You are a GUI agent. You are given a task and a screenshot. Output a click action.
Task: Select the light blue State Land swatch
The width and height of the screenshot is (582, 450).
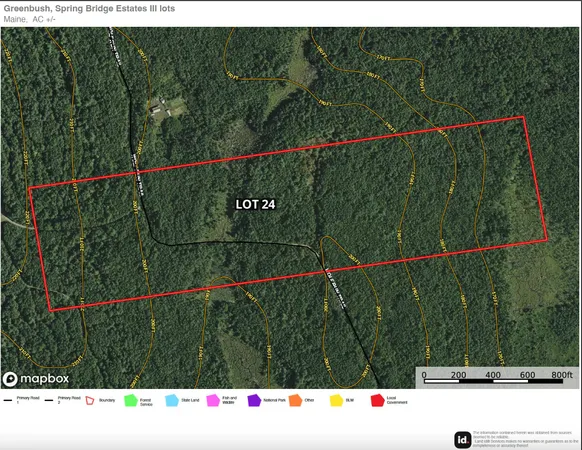coord(172,401)
